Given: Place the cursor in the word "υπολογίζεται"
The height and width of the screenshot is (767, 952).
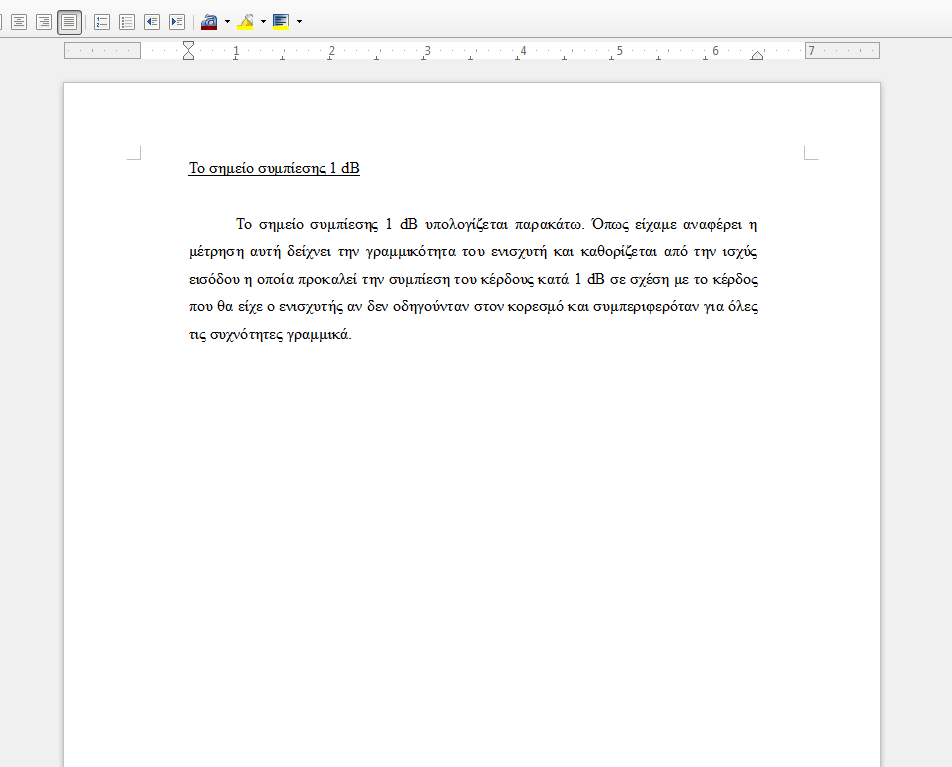Looking at the screenshot, I should point(466,225).
